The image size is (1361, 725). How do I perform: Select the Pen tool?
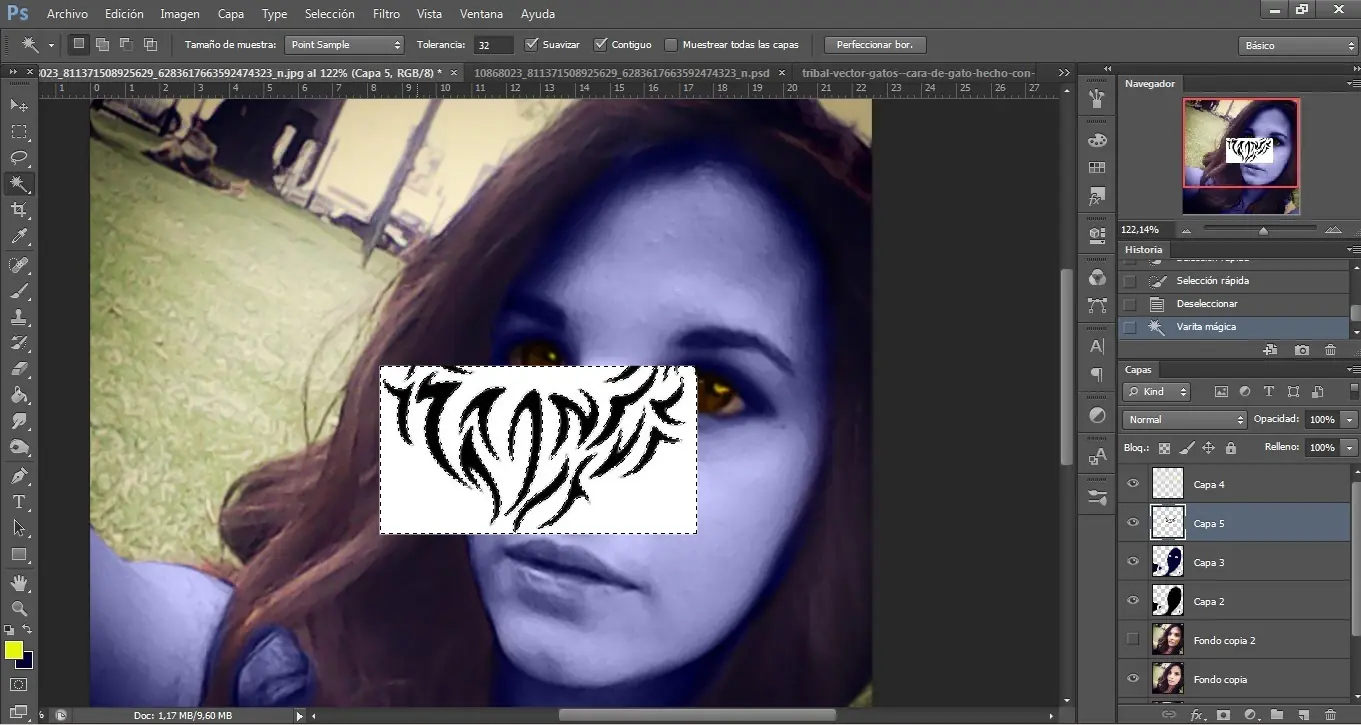(x=19, y=476)
